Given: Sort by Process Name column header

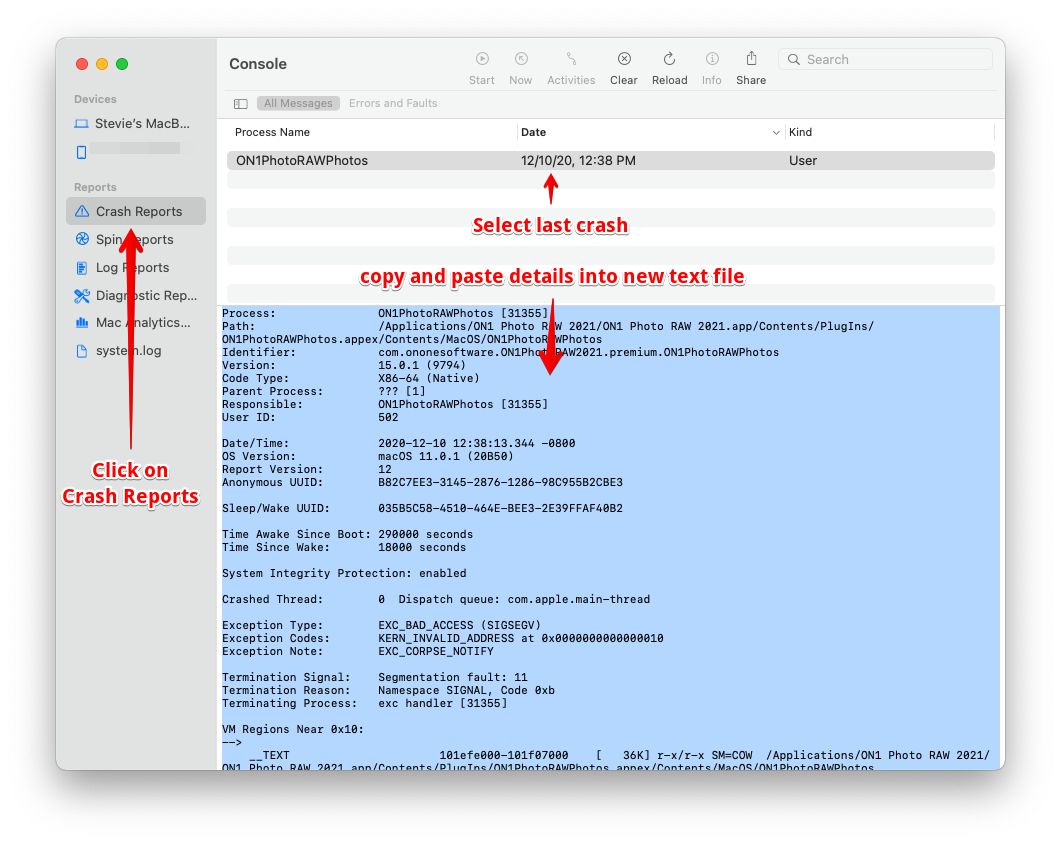Looking at the screenshot, I should point(272,133).
